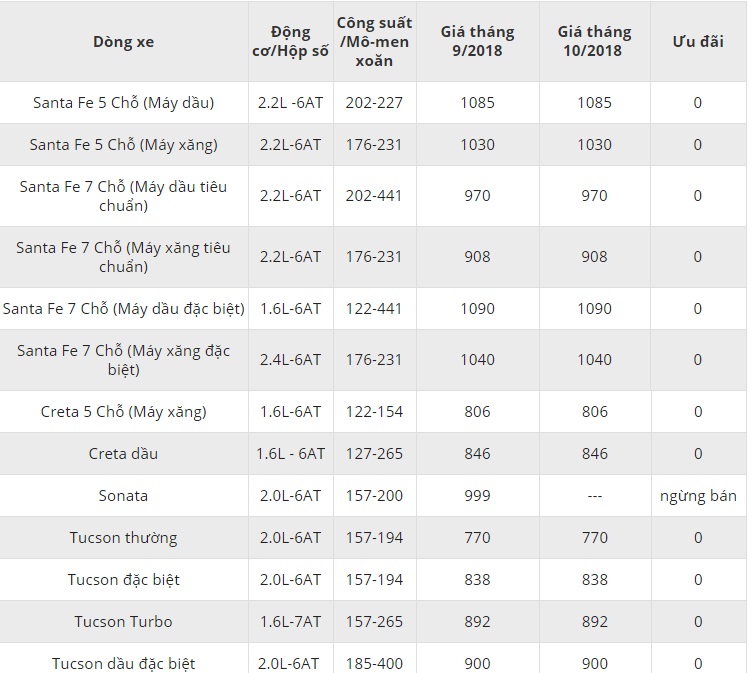Click the '1.6L-7AT' engine cell
Viewport: 752px width, 673px height.
pos(290,621)
